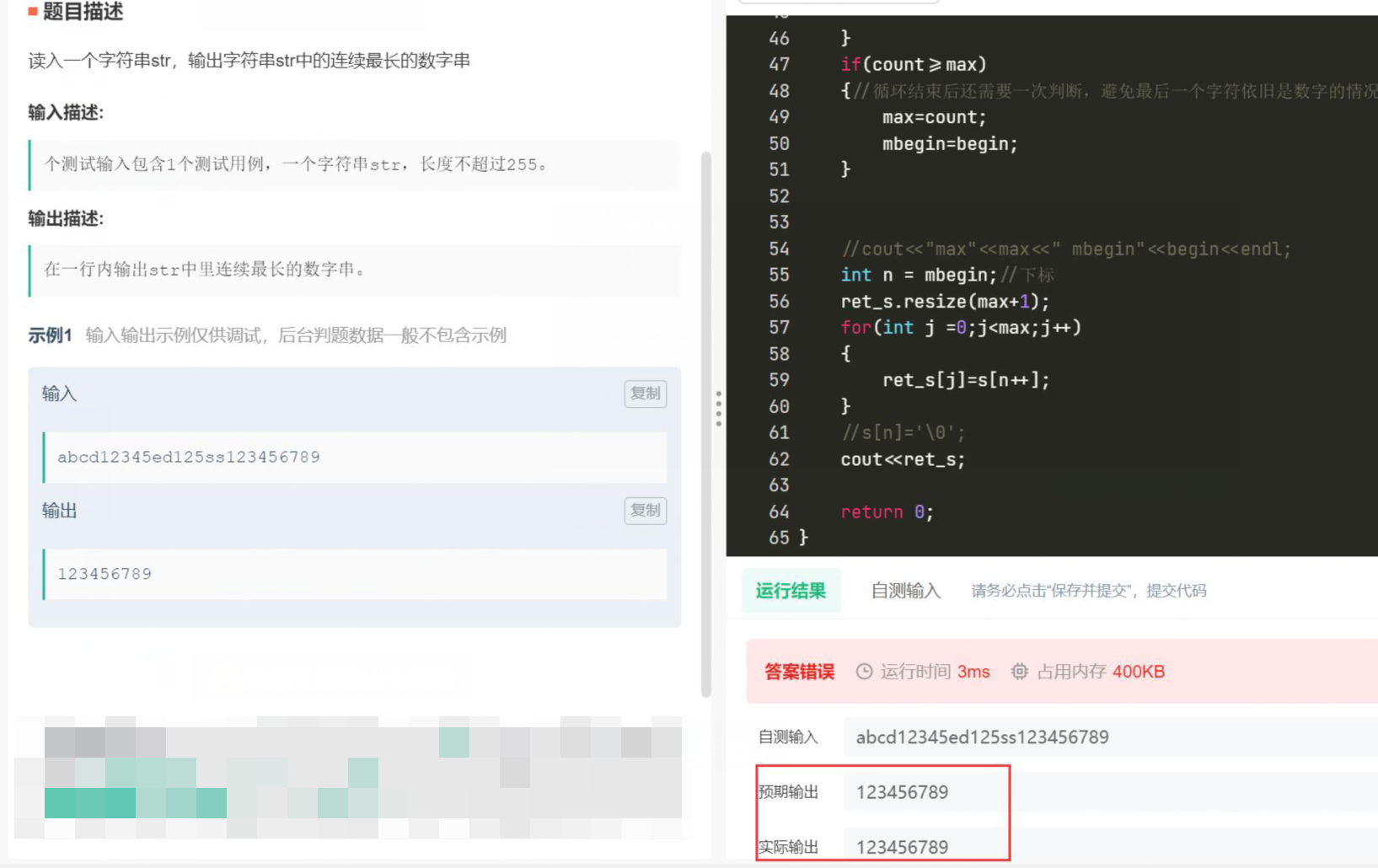Click line number 52 in the gutter
Image resolution: width=1378 pixels, height=868 pixels.
point(779,196)
